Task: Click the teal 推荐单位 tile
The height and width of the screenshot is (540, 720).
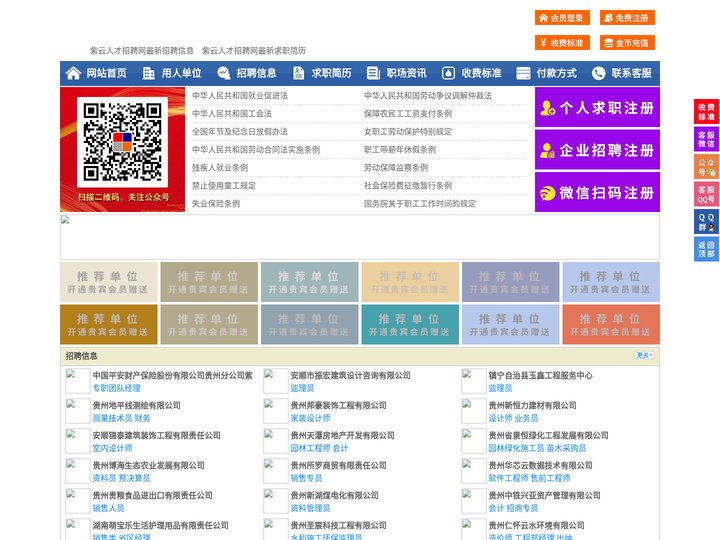Action: 410,324
